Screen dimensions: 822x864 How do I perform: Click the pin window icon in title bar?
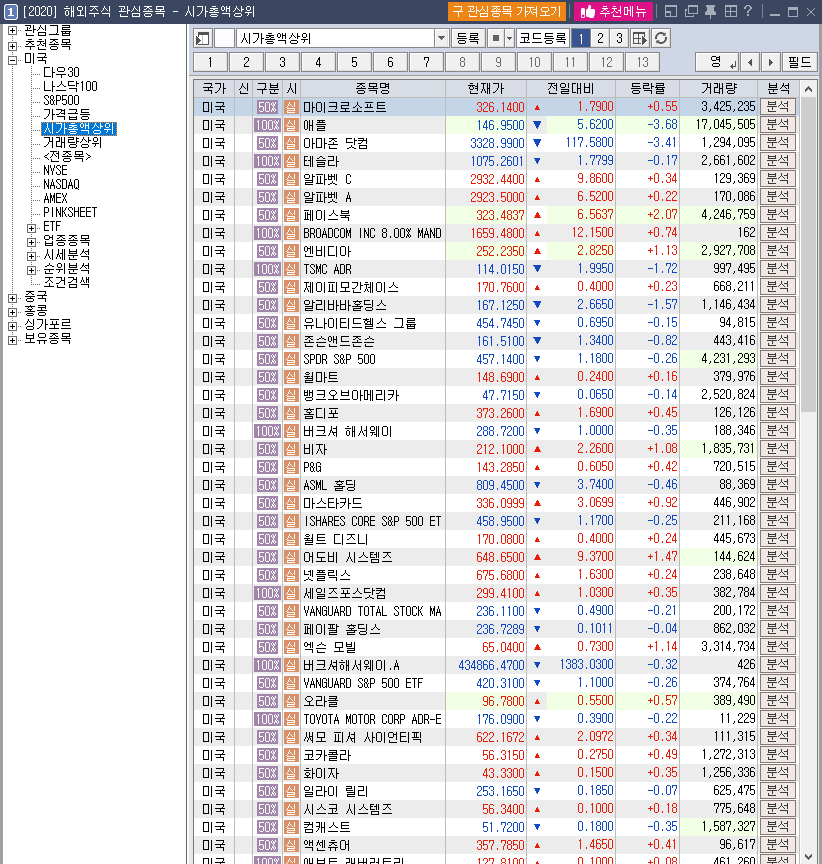click(x=711, y=11)
